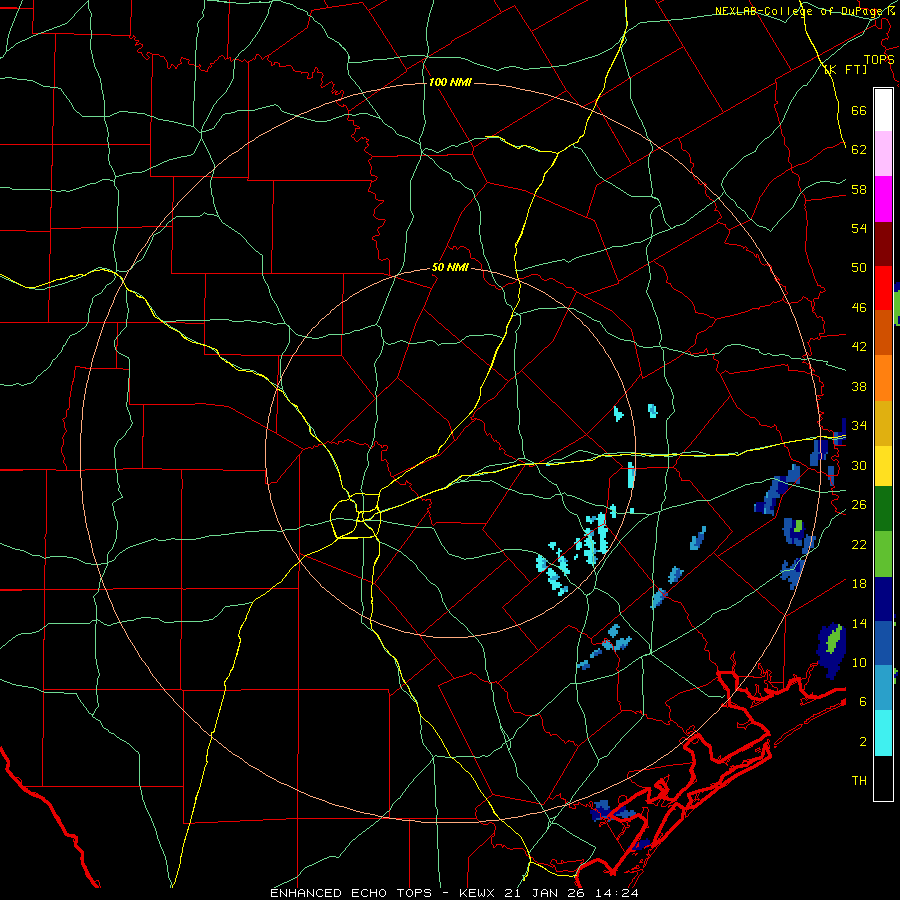Image resolution: width=900 pixels, height=900 pixels.
Task: Pick the light blue swatch above 6
Action: pos(883,688)
